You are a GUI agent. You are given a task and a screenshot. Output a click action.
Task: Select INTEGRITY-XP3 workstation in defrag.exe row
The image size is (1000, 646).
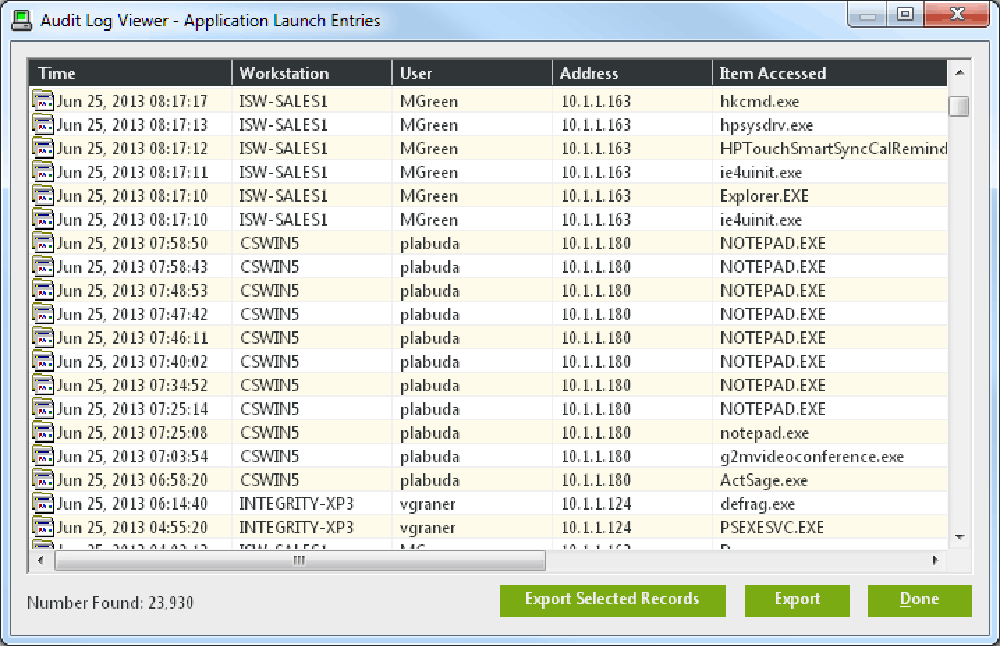[297, 504]
